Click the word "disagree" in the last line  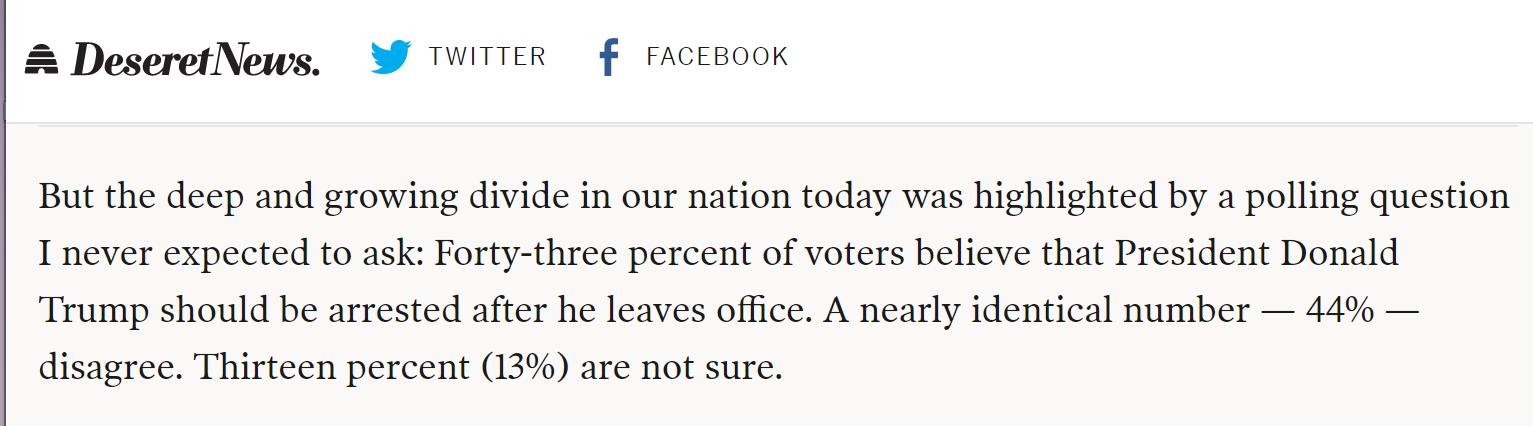(x=109, y=368)
